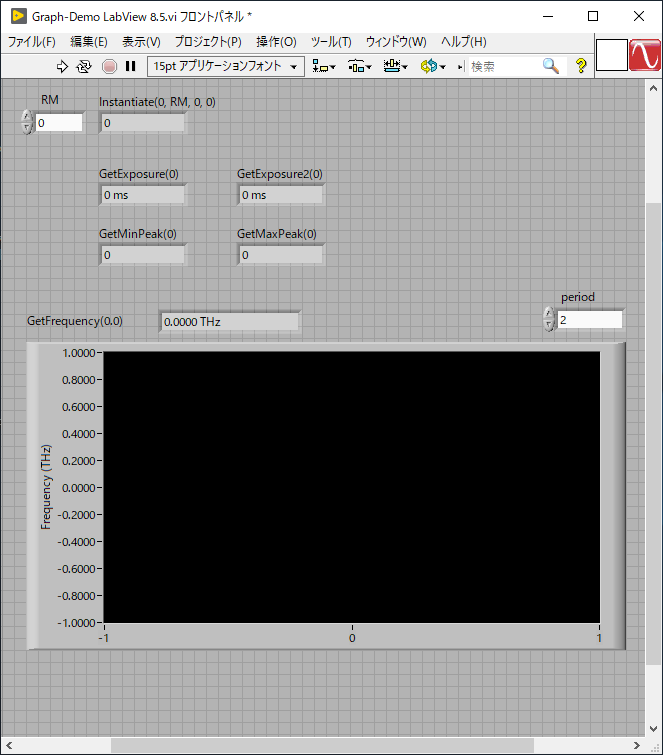Maximize the front panel window

(x=593, y=16)
